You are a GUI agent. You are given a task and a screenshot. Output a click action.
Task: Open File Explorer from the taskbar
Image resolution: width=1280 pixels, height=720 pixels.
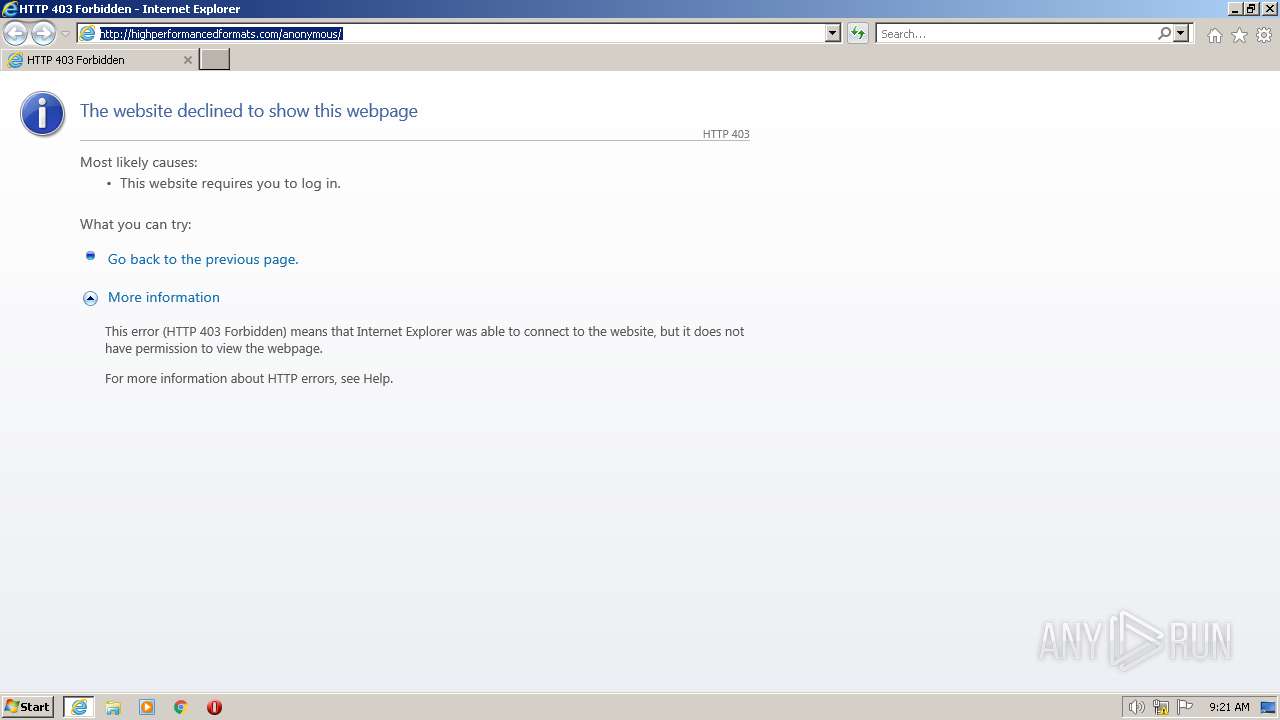click(x=113, y=707)
